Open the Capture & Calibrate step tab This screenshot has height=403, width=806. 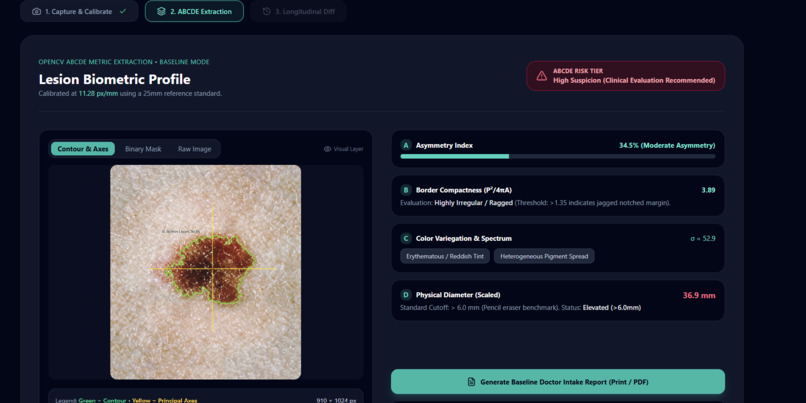click(x=79, y=11)
